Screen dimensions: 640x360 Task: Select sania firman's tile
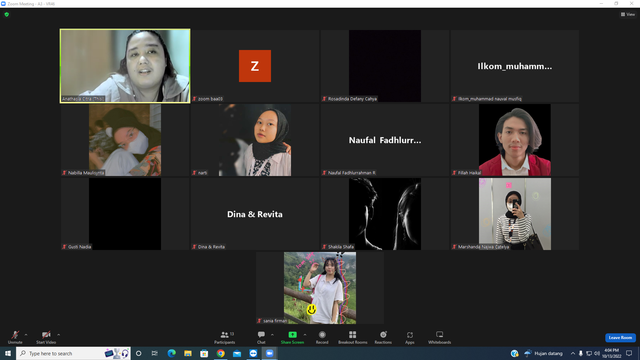[x=320, y=288]
